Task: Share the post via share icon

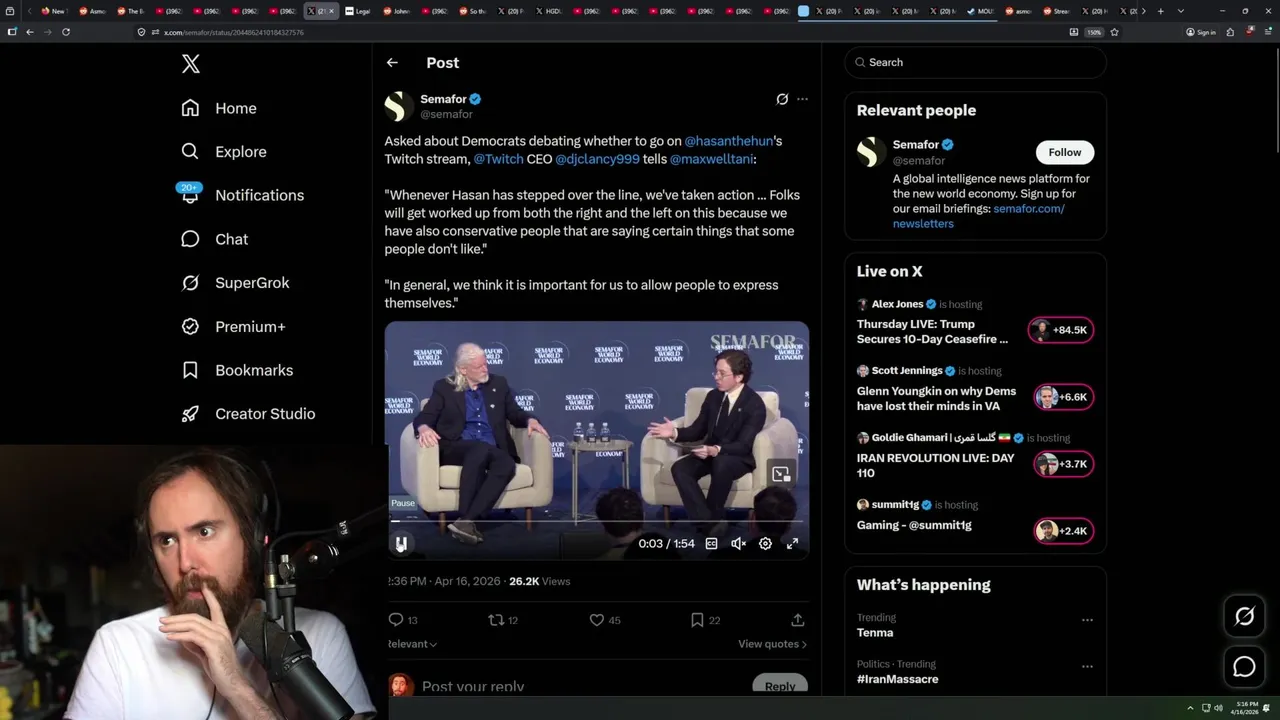Action: [x=797, y=620]
